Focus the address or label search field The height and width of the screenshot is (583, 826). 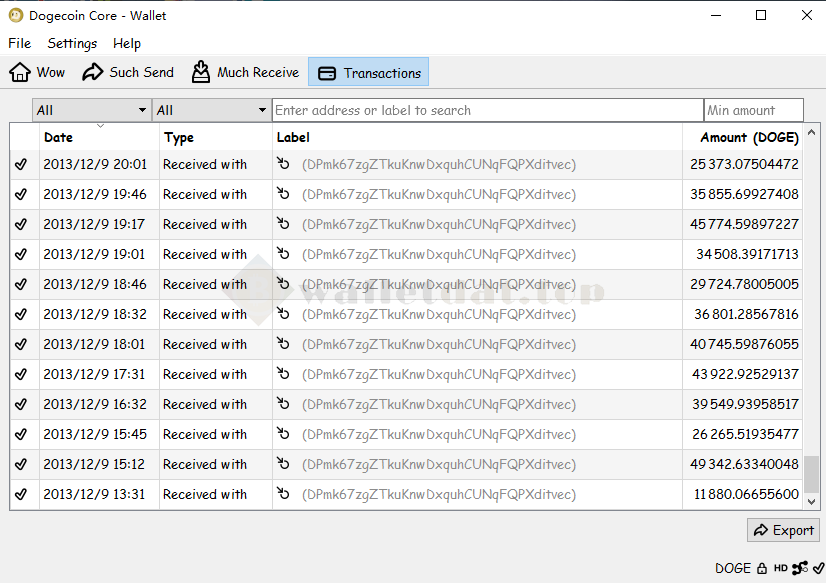[487, 110]
